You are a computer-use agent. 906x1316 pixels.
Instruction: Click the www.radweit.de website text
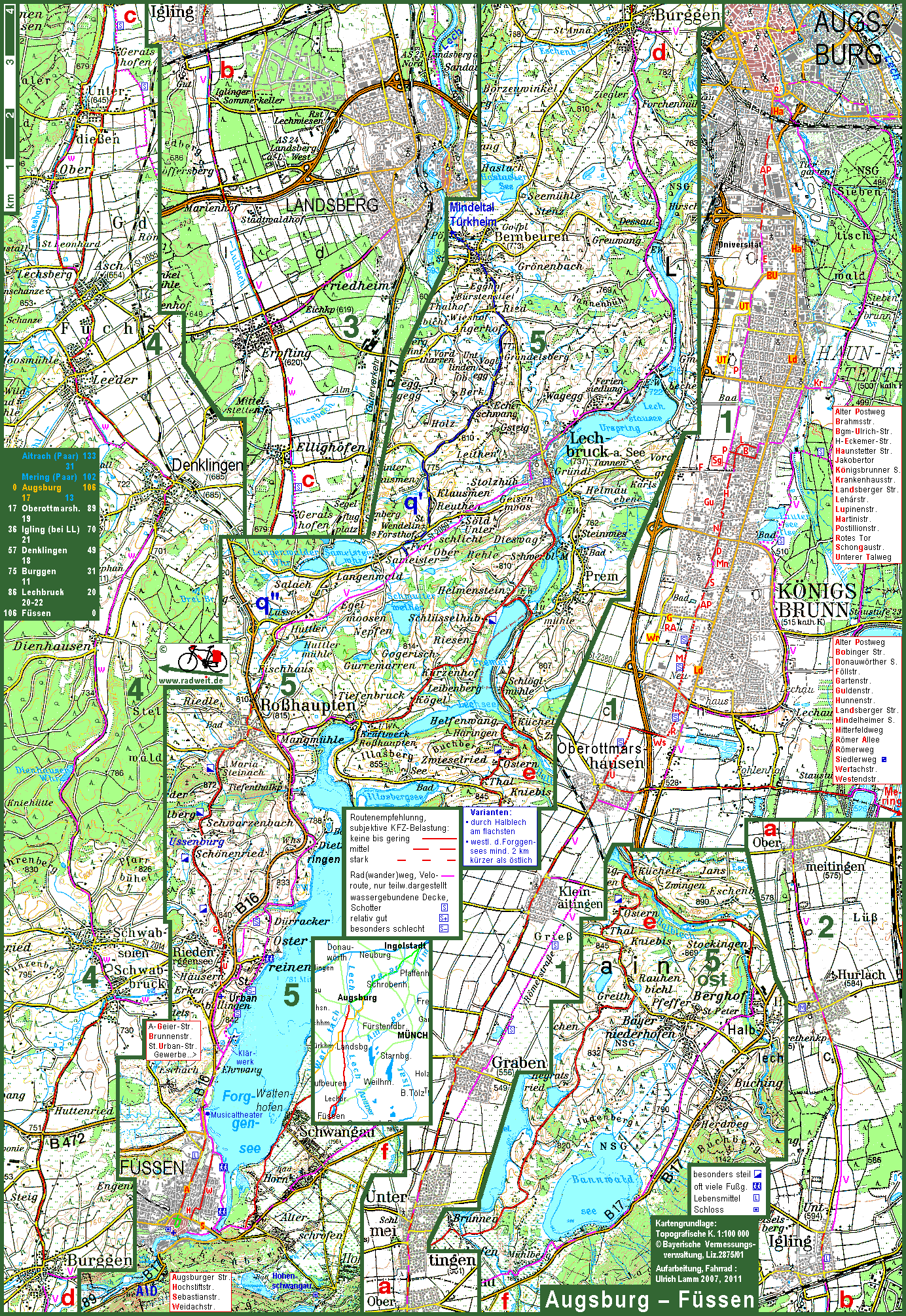click(190, 680)
